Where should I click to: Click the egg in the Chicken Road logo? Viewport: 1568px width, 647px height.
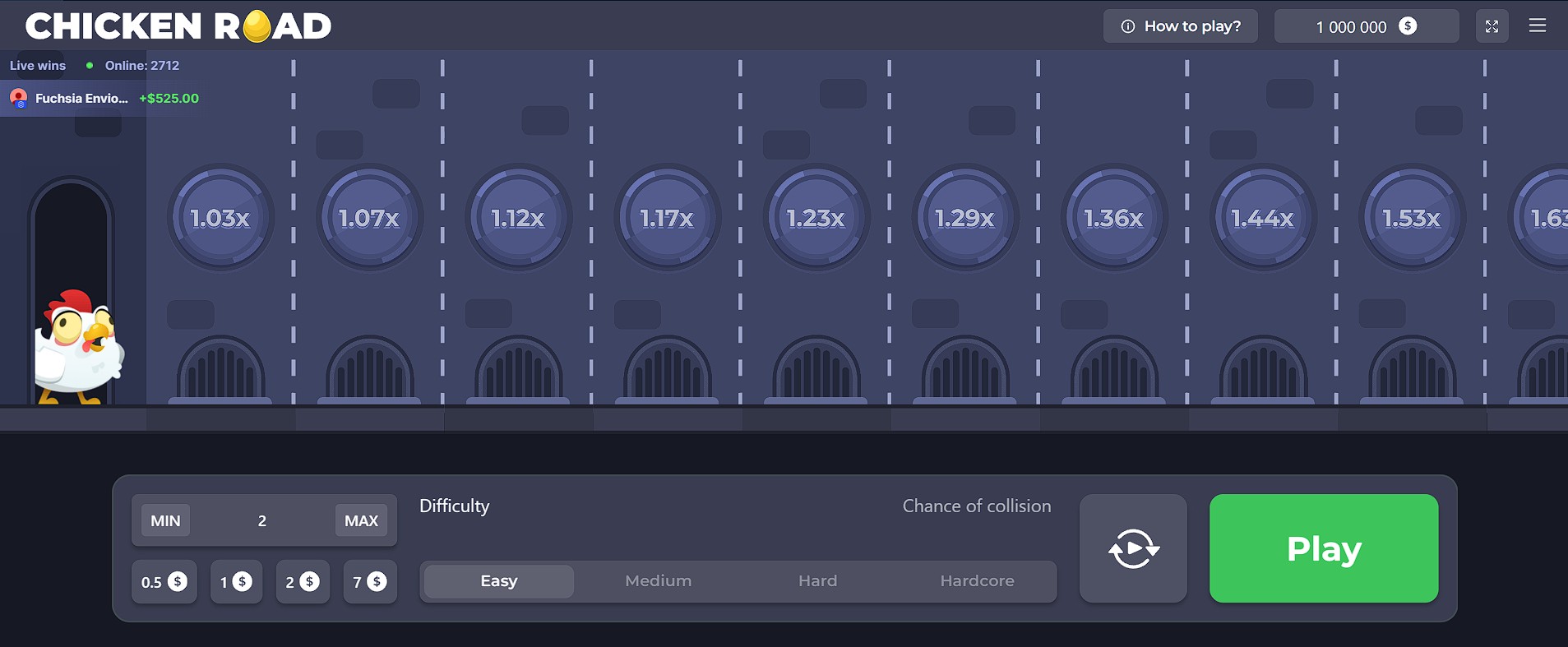tap(257, 26)
